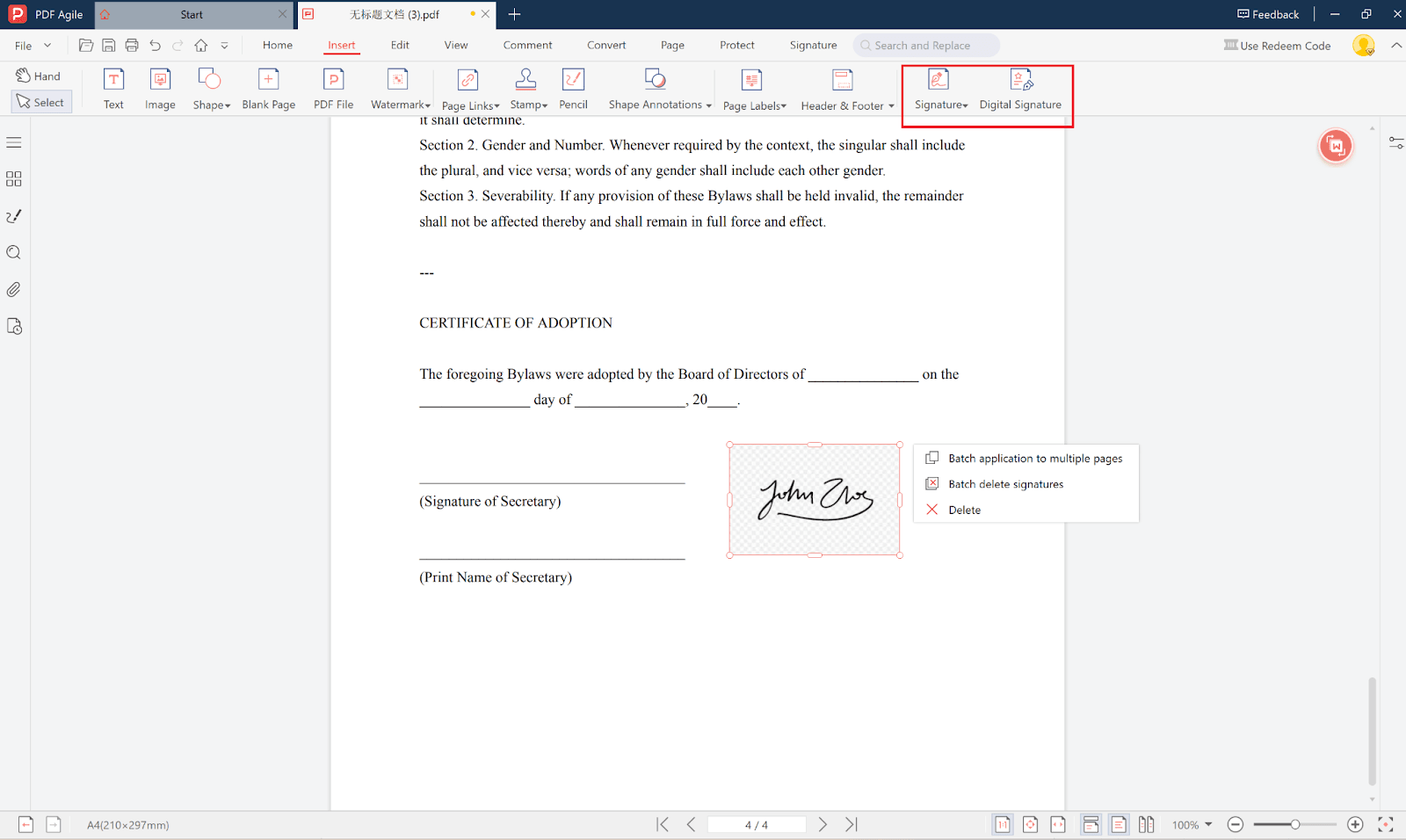Image resolution: width=1406 pixels, height=840 pixels.
Task: Open the Digital Signature tool
Action: [x=1020, y=89]
